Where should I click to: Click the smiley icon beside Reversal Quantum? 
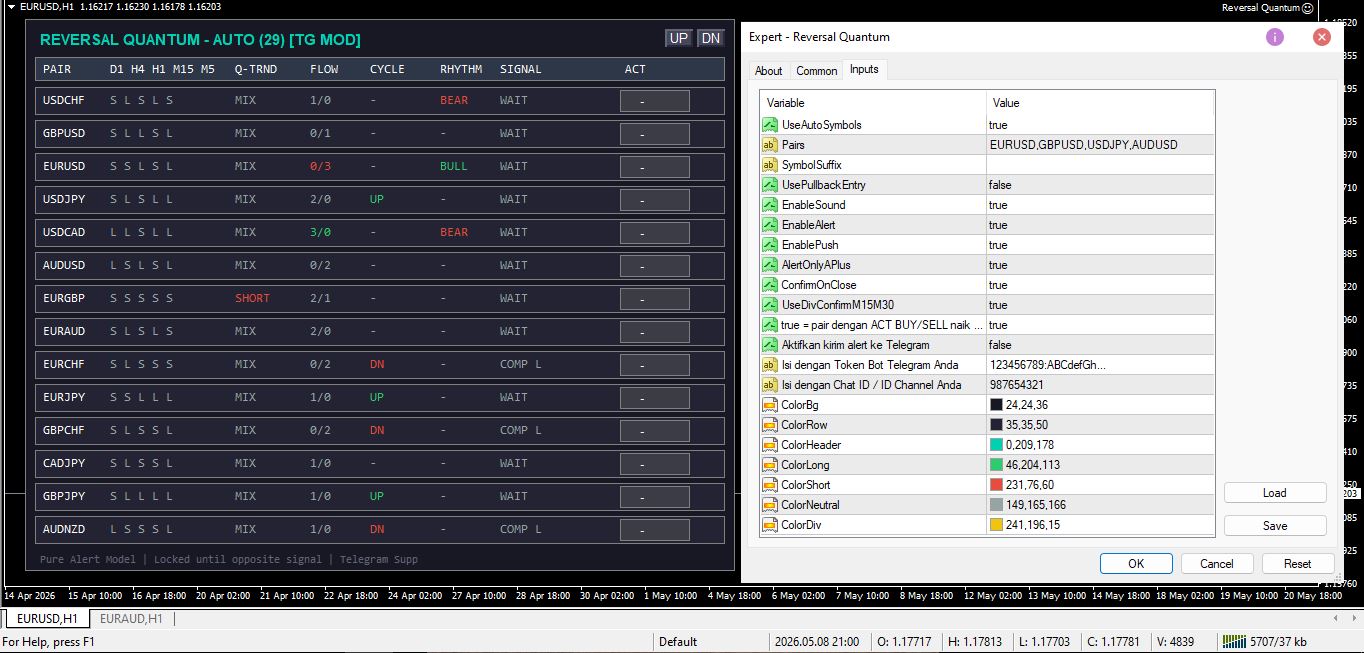click(1307, 7)
